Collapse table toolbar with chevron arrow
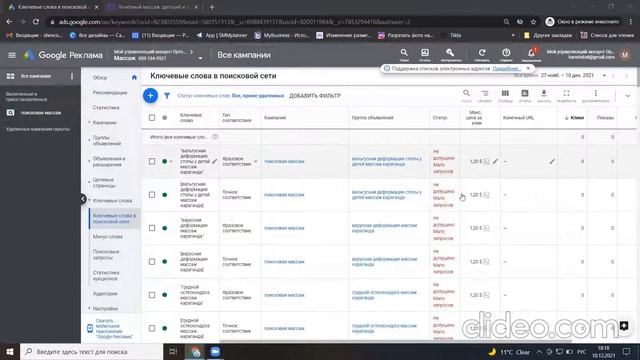This screenshot has width=640, height=360. 627,96
